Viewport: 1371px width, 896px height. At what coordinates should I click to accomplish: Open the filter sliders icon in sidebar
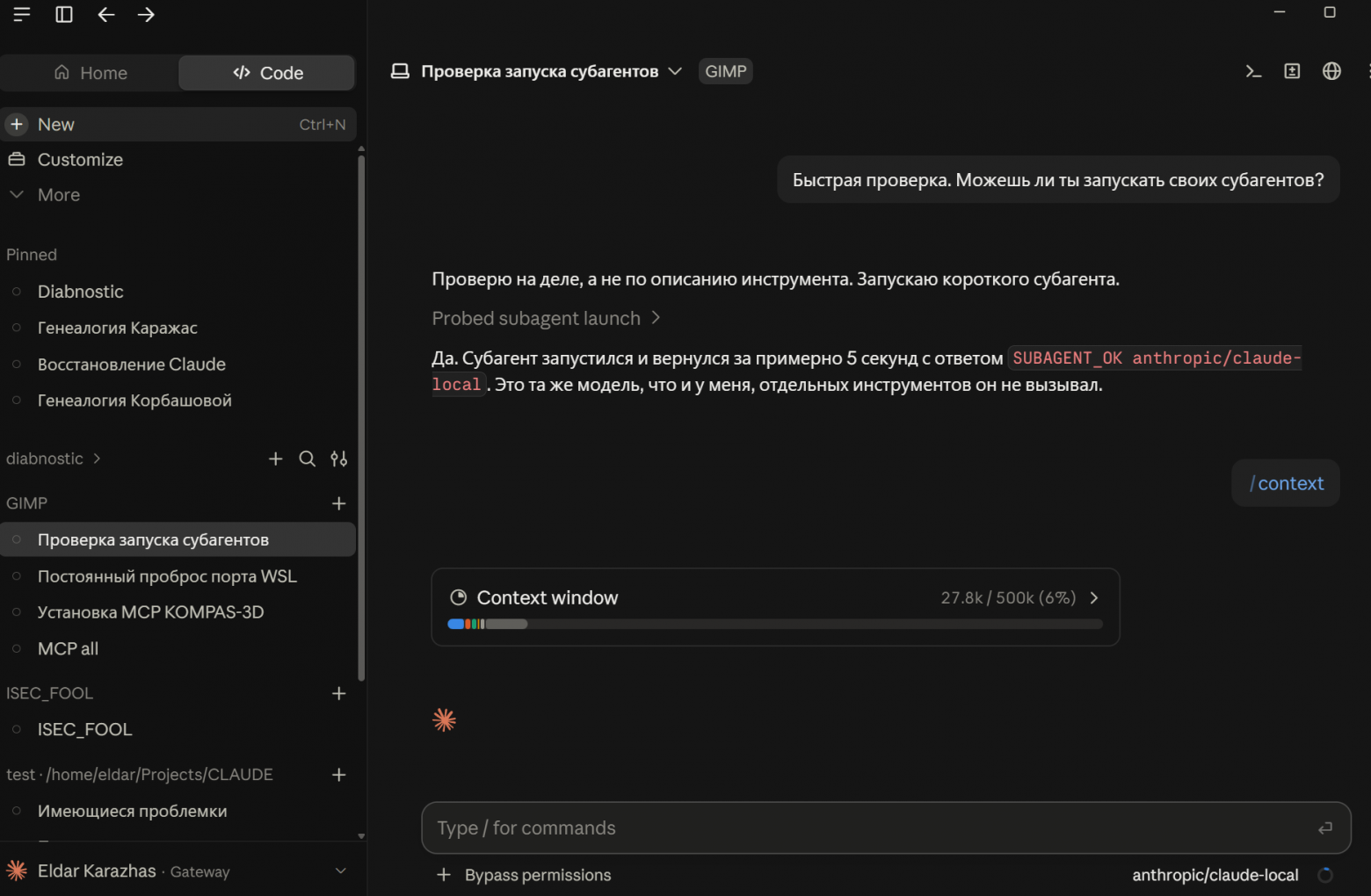click(x=339, y=459)
